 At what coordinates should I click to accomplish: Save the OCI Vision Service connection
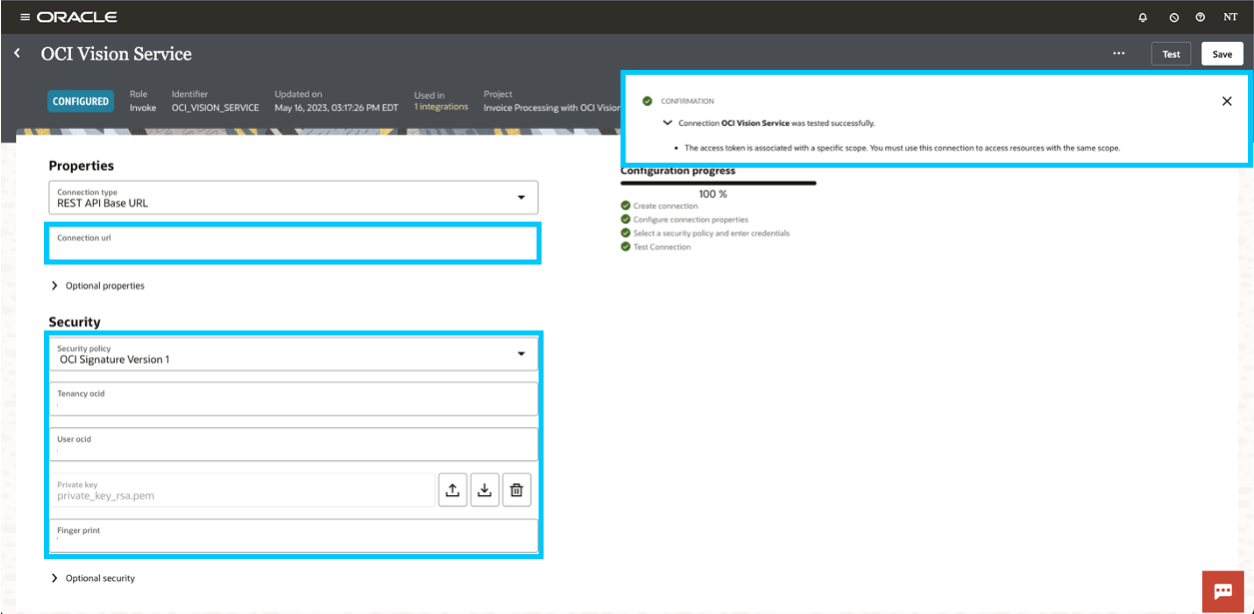tap(1222, 53)
